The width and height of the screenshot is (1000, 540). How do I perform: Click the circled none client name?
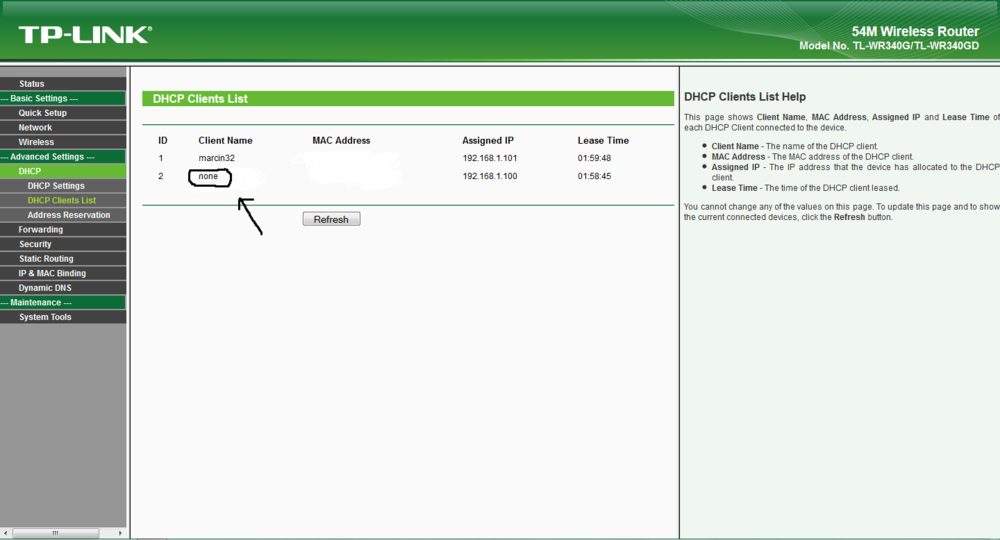(x=208, y=177)
